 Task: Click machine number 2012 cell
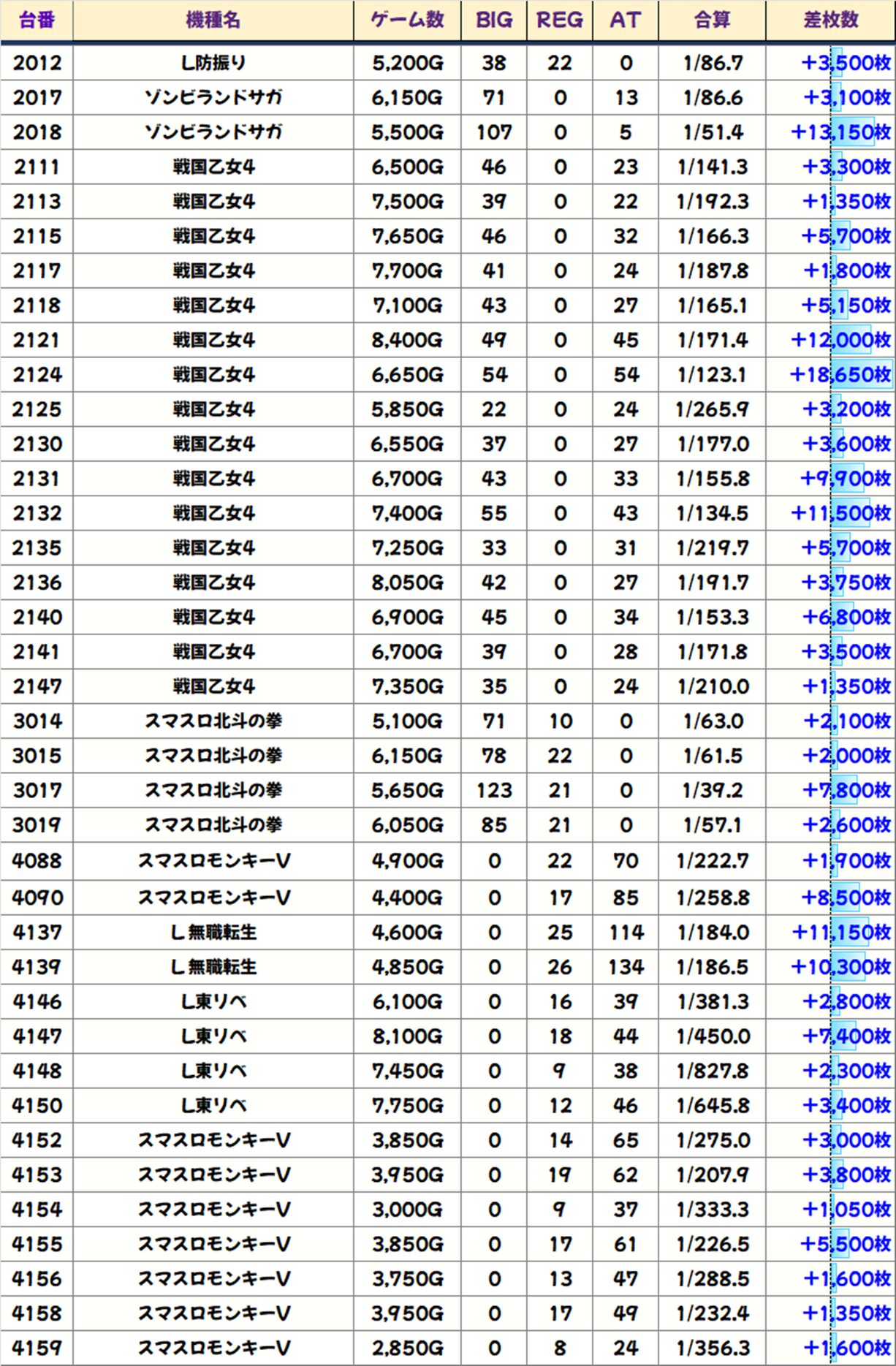37,63
